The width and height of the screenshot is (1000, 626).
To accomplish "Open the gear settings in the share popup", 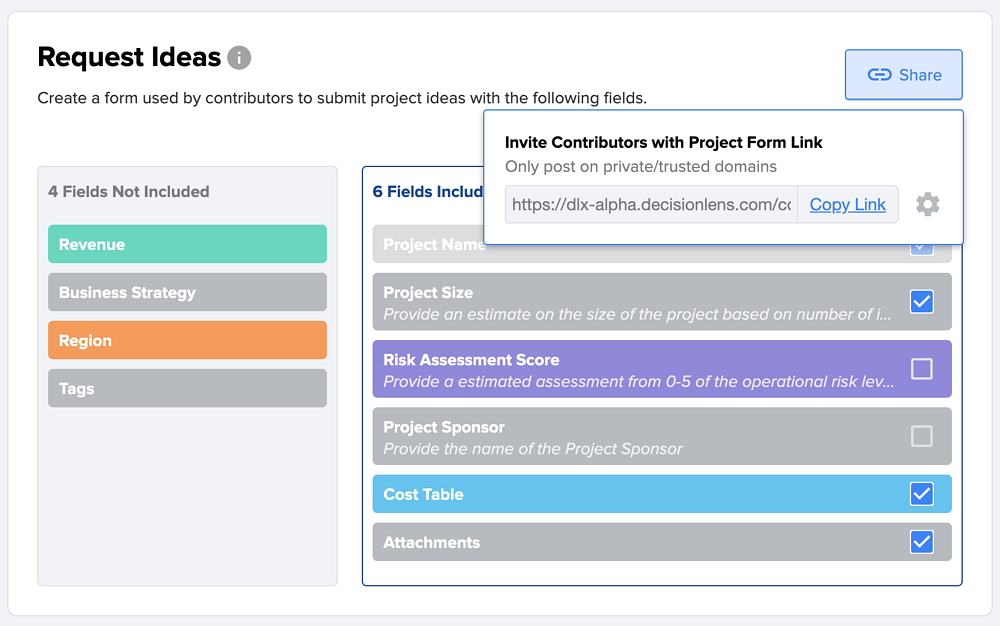I will [x=928, y=204].
